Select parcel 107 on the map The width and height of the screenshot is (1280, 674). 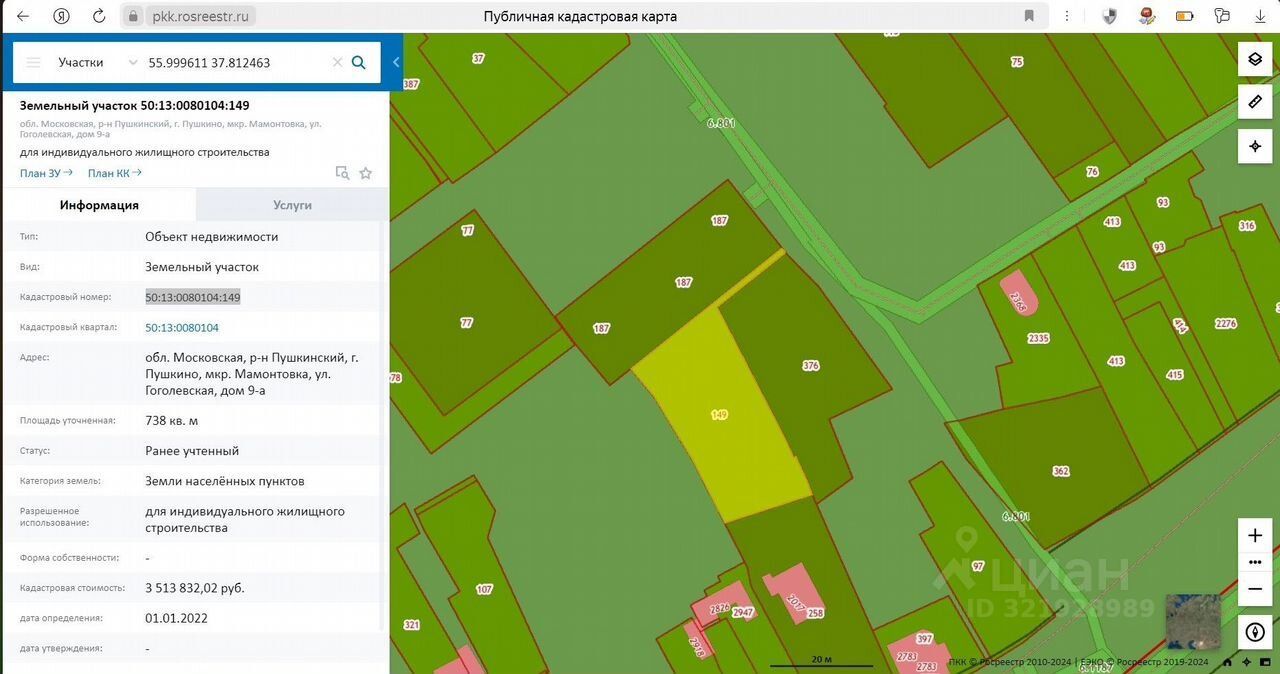point(484,589)
